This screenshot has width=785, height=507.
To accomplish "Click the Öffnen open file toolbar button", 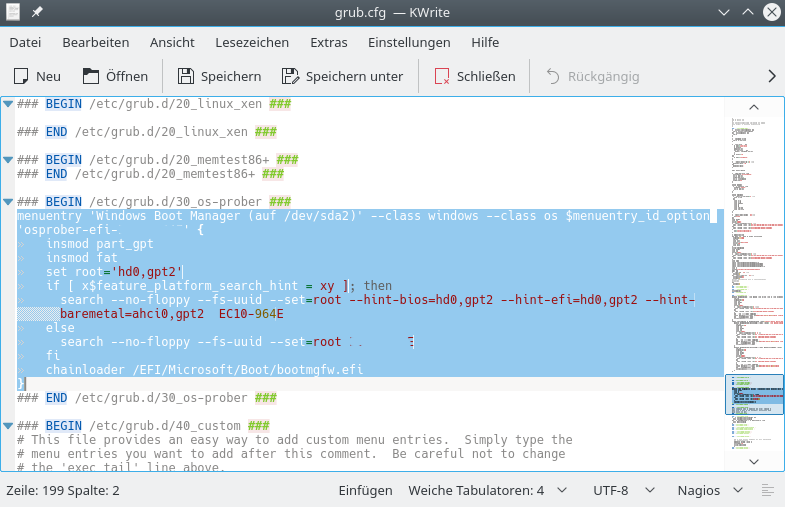I will pyautogui.click(x=115, y=76).
